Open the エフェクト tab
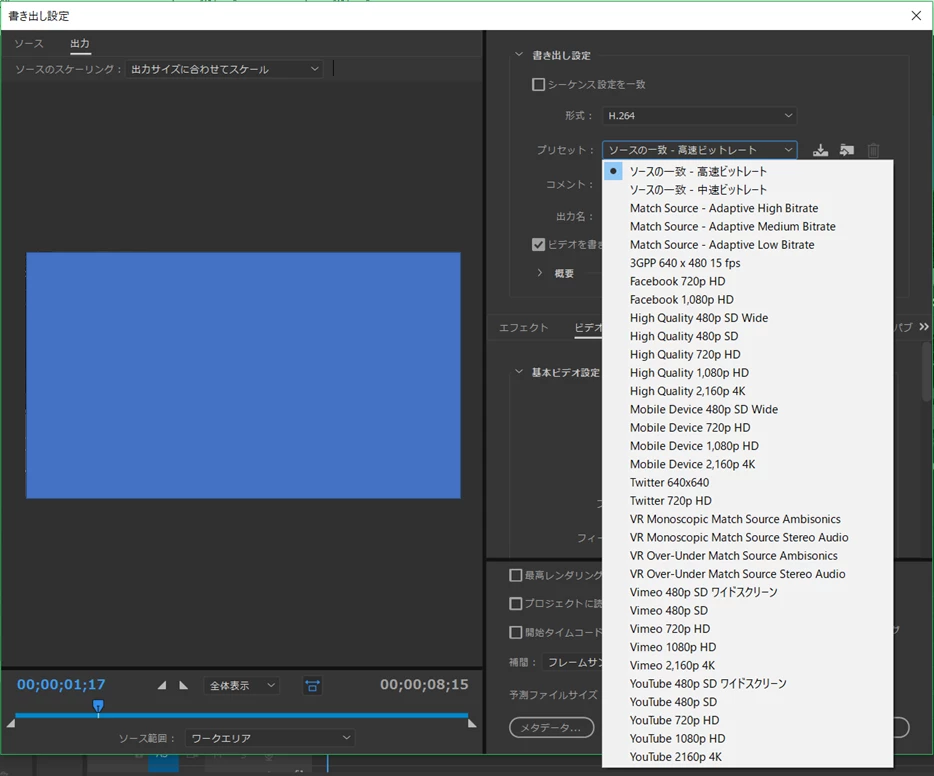Screen dimensions: 934x776 (x=524, y=328)
